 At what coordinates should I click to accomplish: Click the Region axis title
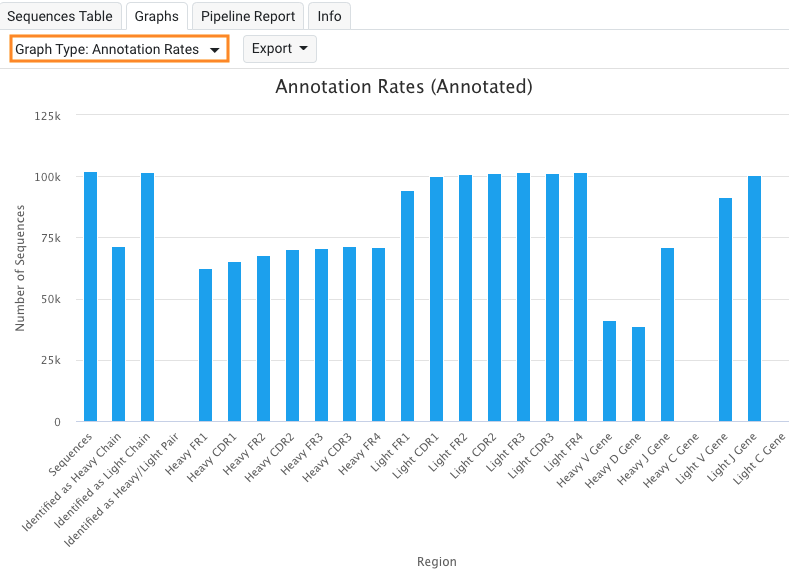[437, 561]
